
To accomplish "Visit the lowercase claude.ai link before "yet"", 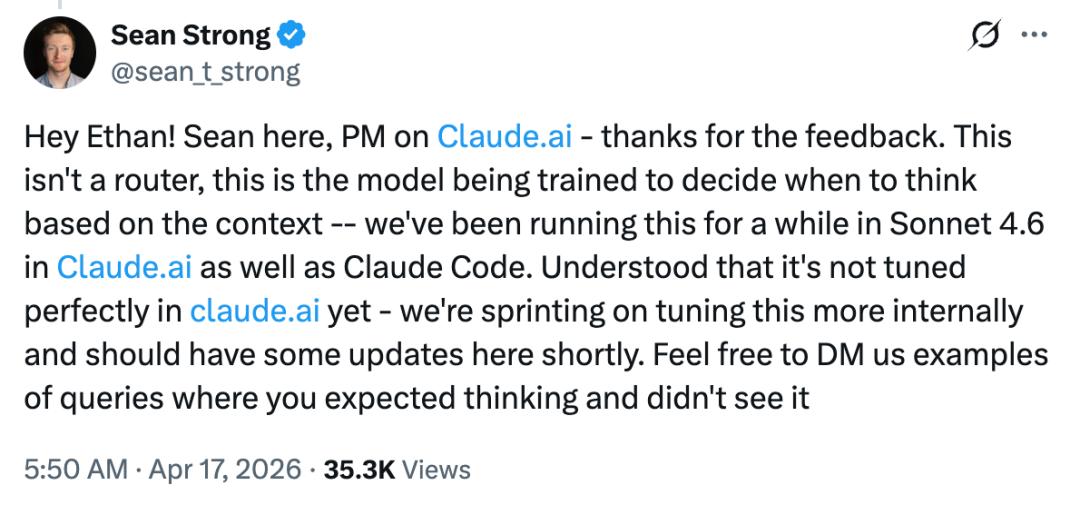I will (x=255, y=312).
